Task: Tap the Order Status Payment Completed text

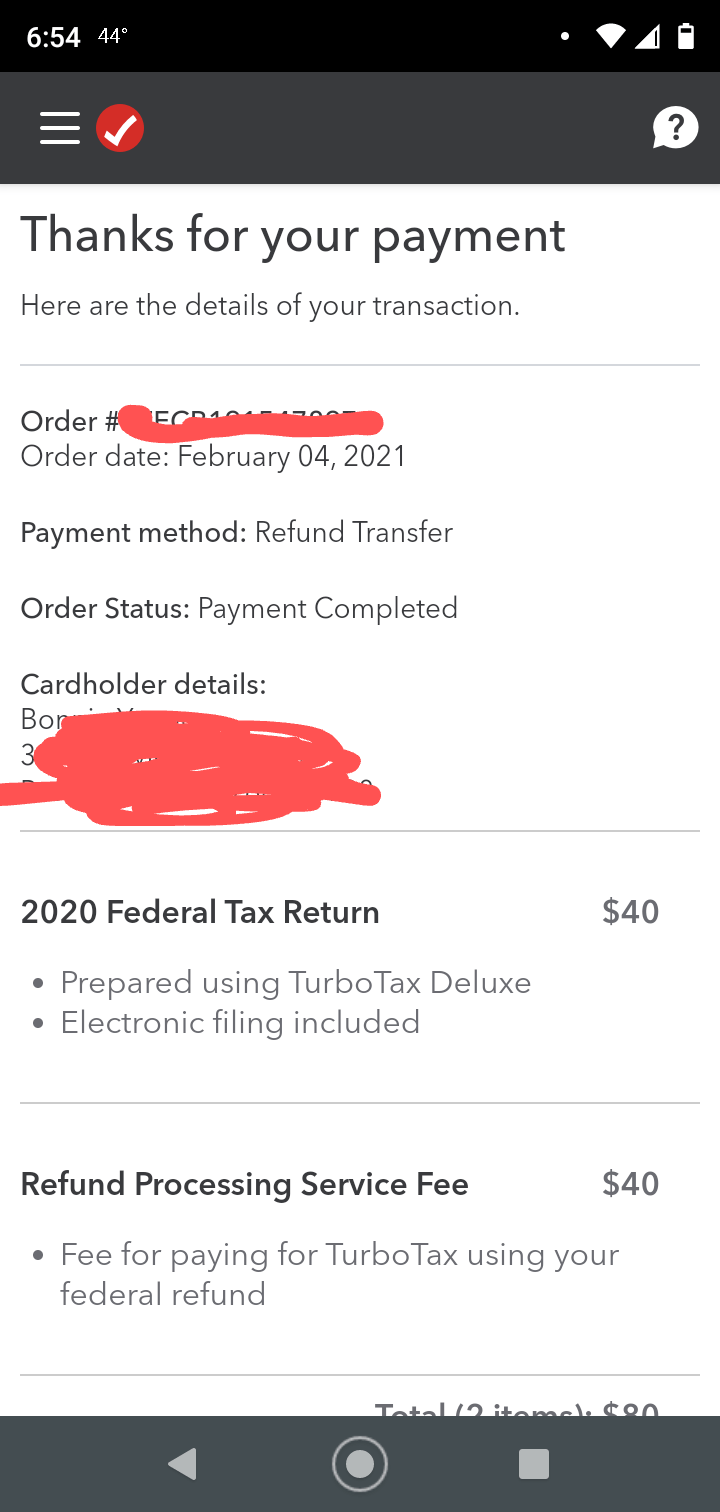Action: click(x=239, y=608)
